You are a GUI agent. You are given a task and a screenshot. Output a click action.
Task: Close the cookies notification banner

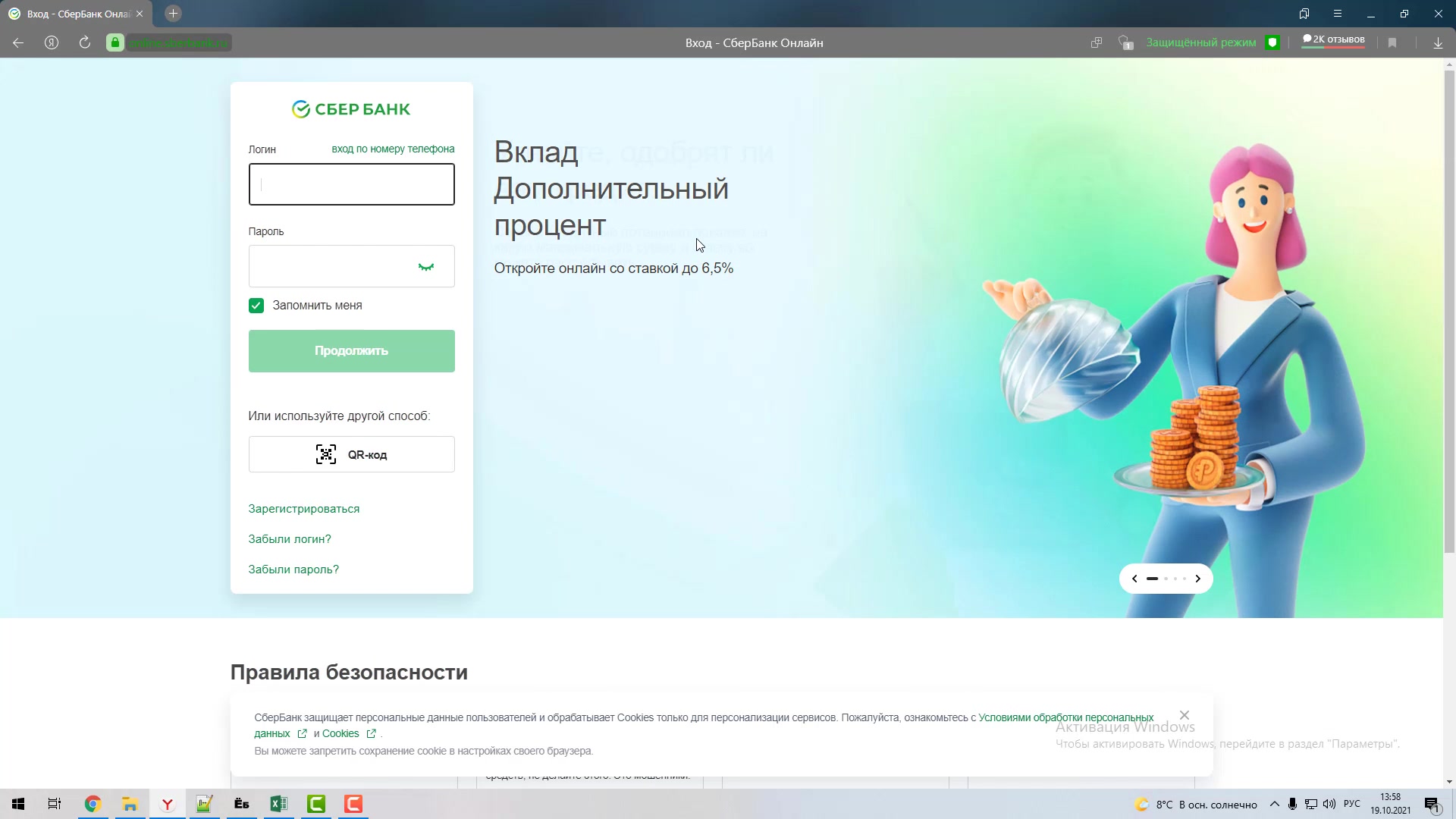(x=1185, y=715)
